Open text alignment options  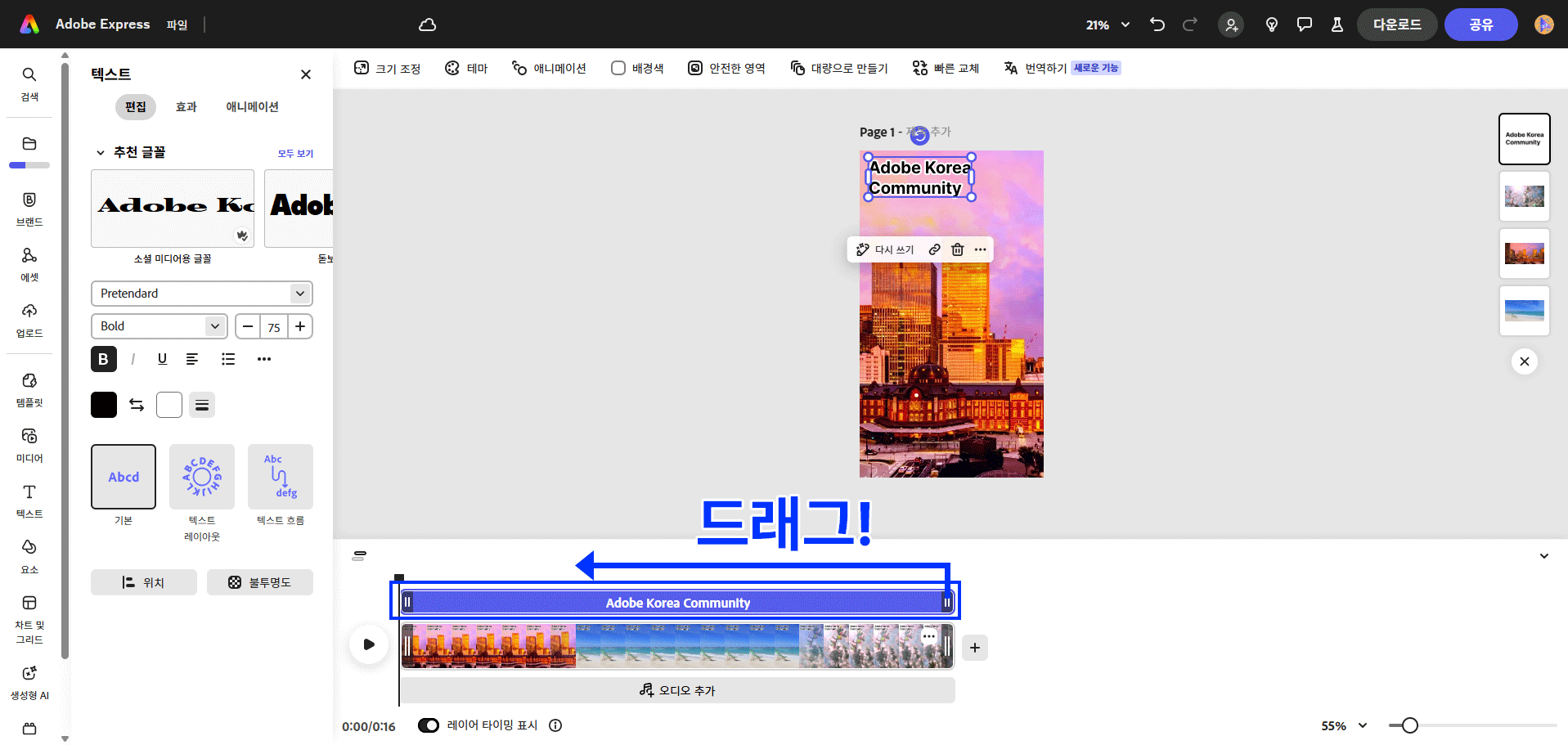(192, 359)
